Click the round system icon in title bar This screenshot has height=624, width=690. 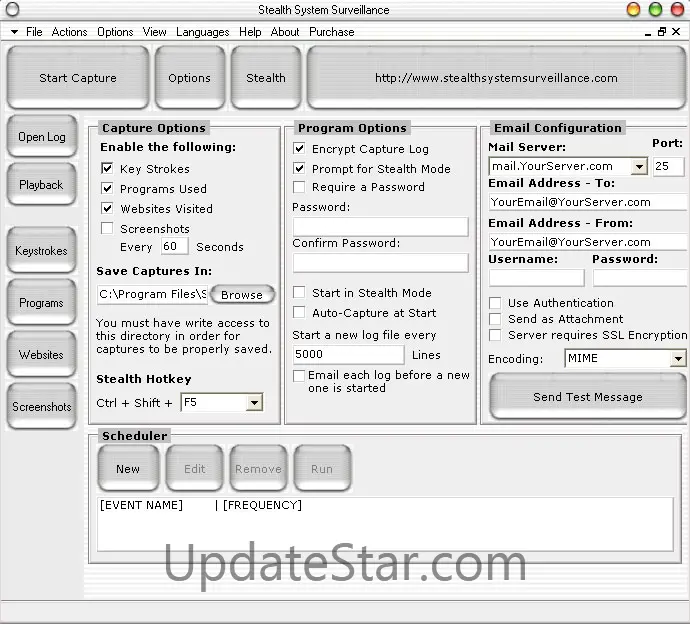[x=12, y=9]
